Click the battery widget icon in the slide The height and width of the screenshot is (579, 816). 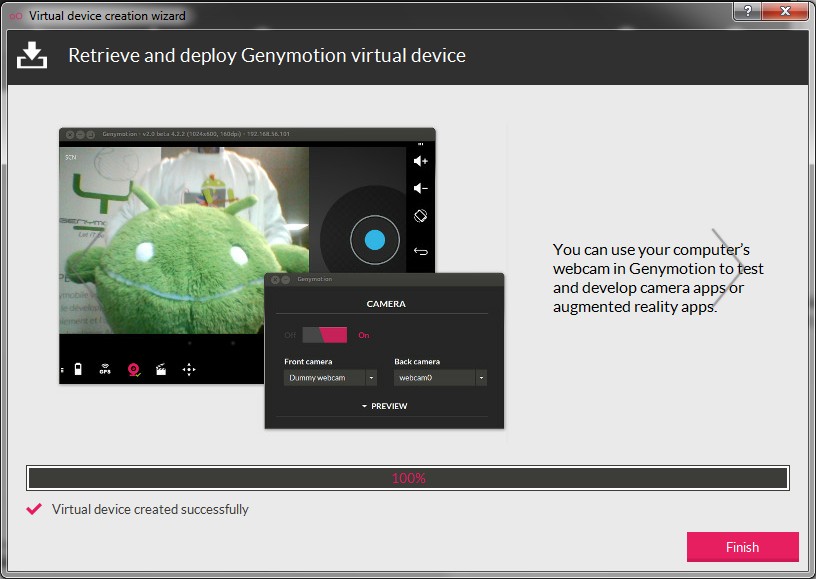(x=78, y=369)
